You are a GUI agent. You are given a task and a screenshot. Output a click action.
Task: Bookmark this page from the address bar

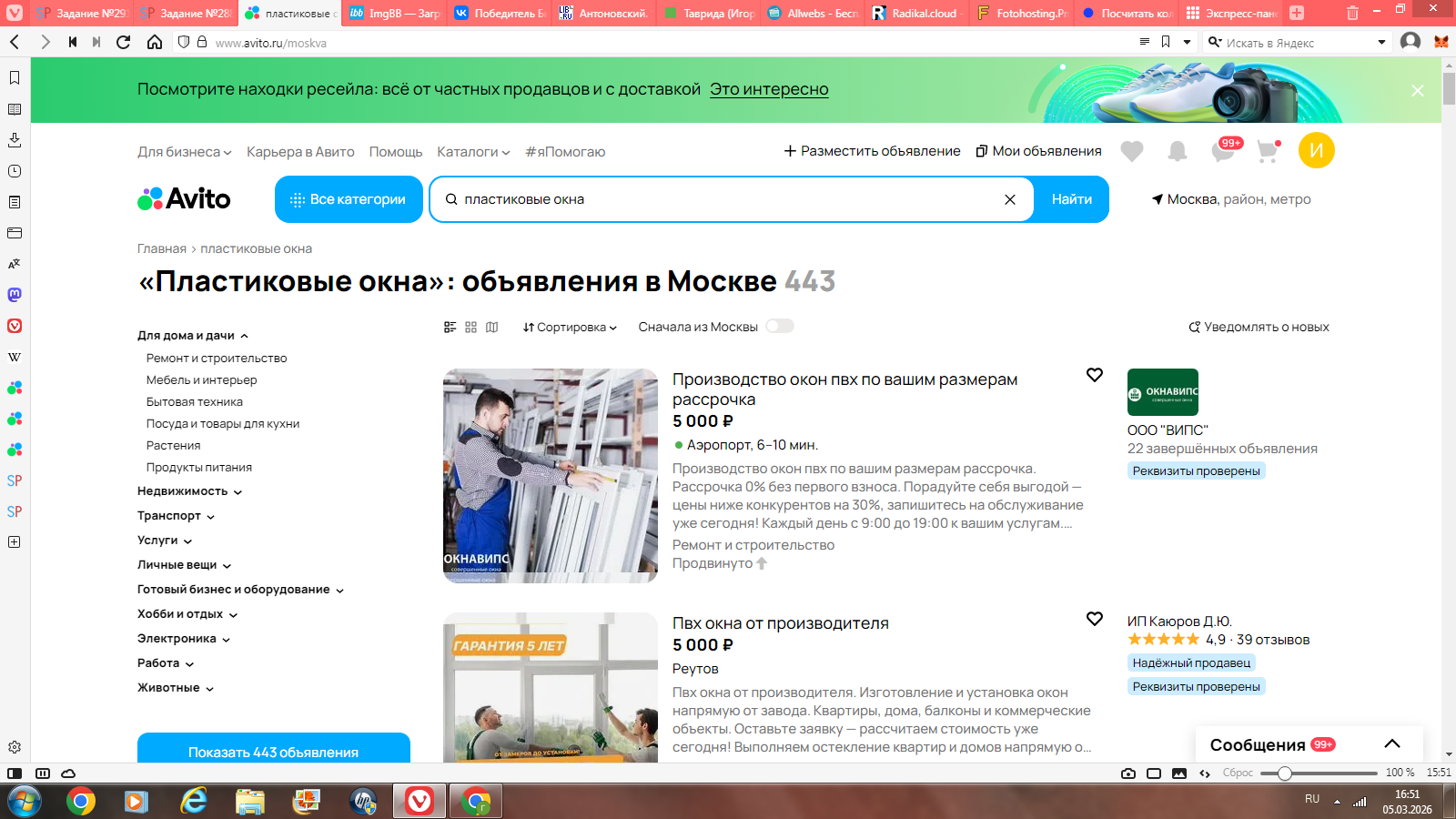point(1166,42)
